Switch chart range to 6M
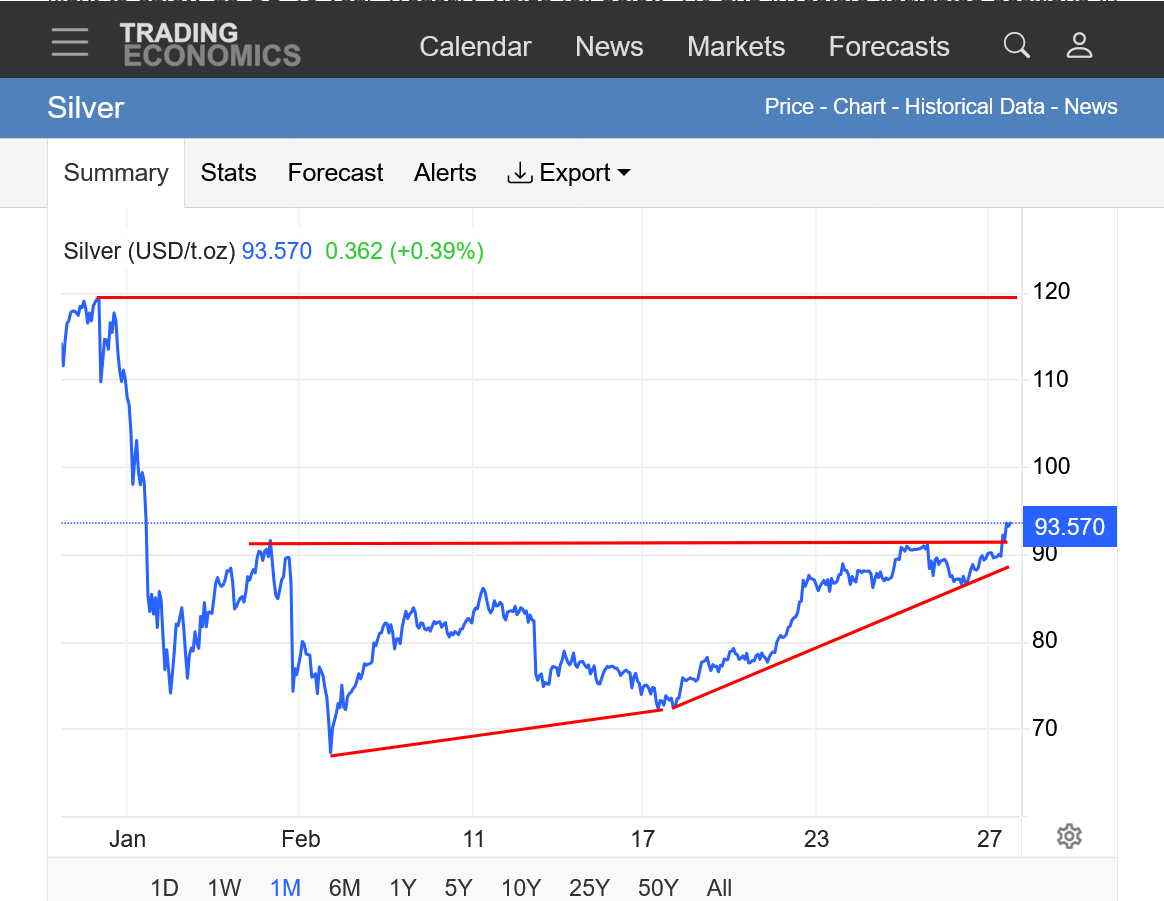This screenshot has height=901, width=1164. click(344, 887)
